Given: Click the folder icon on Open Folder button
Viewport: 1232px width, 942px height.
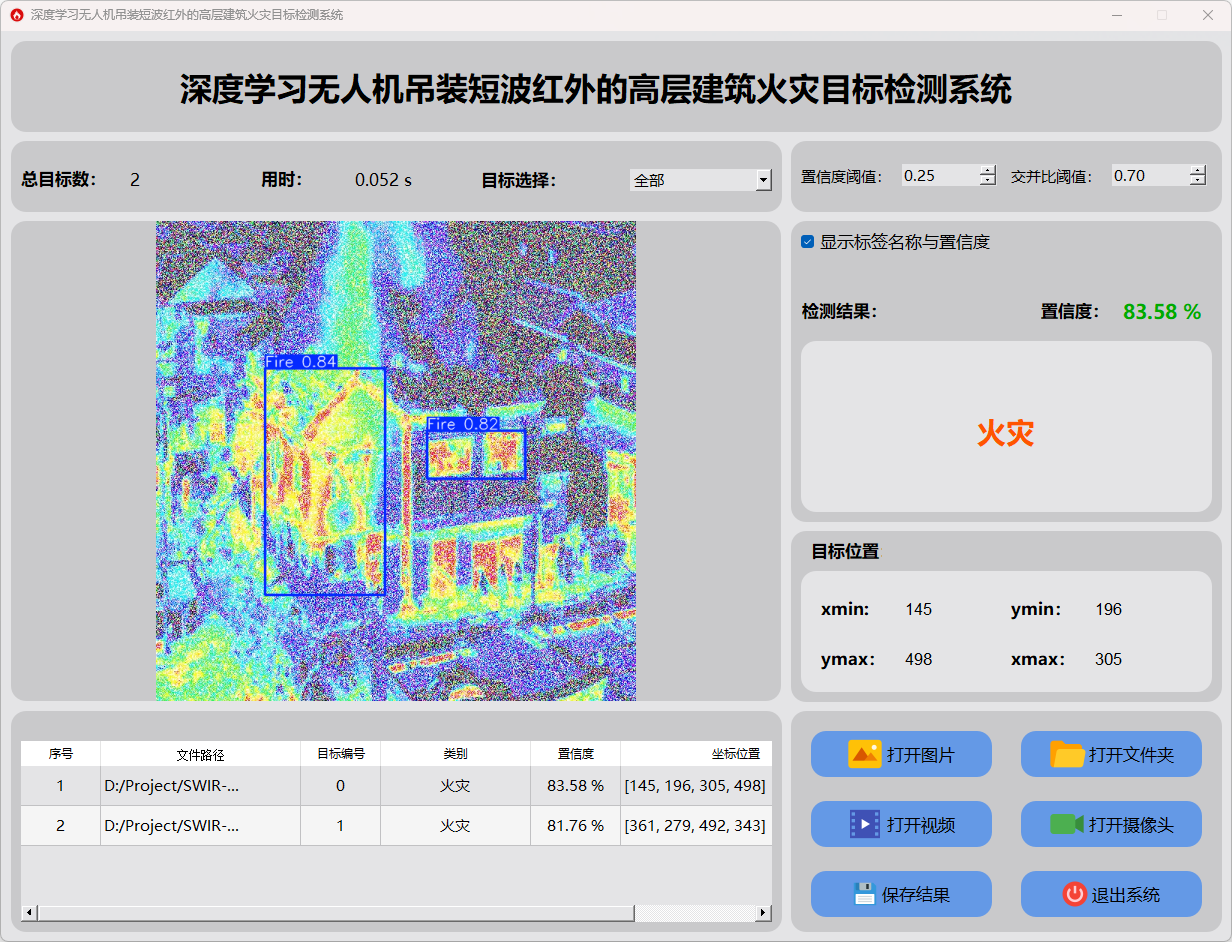Looking at the screenshot, I should pos(1067,754).
